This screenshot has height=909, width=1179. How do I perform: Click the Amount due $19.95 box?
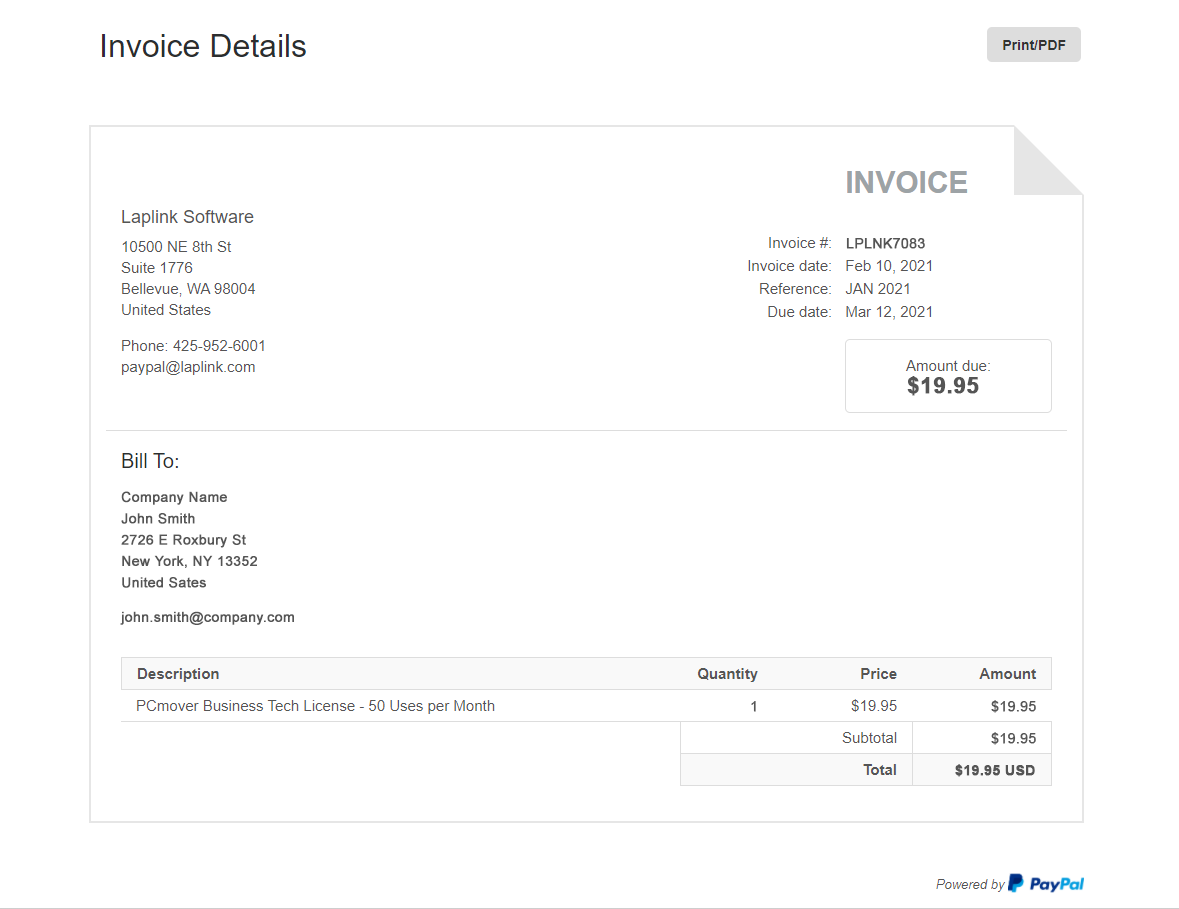948,376
